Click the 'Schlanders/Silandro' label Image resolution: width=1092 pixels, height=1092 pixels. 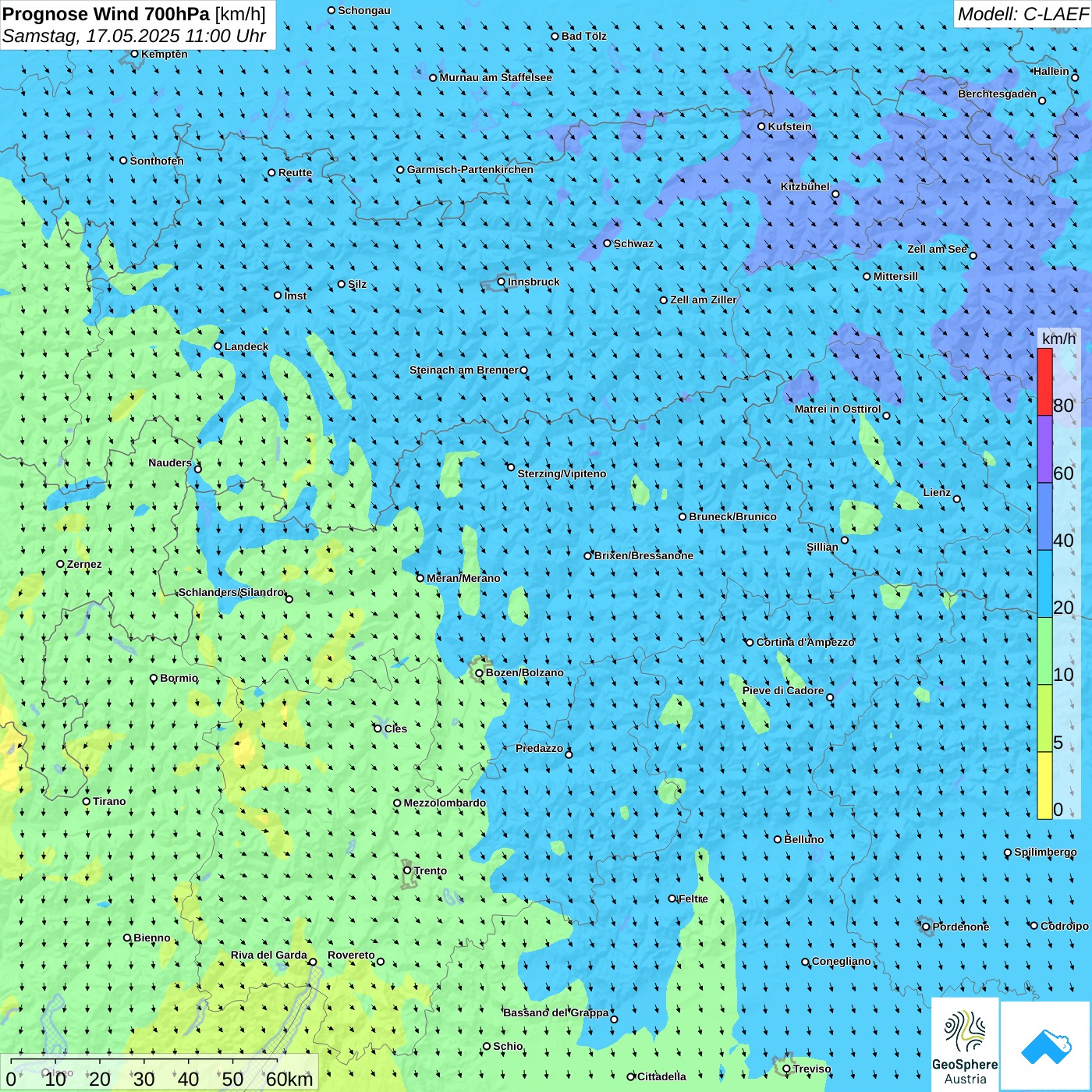(231, 592)
